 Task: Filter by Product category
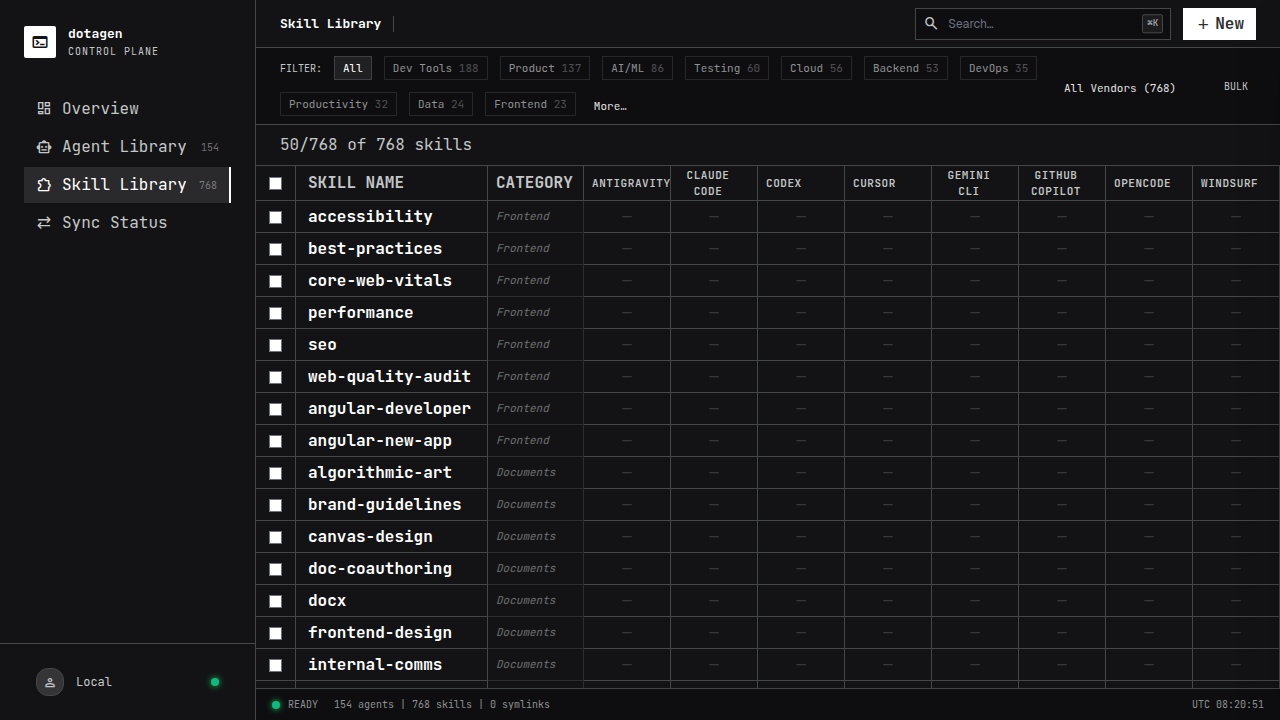(x=545, y=68)
